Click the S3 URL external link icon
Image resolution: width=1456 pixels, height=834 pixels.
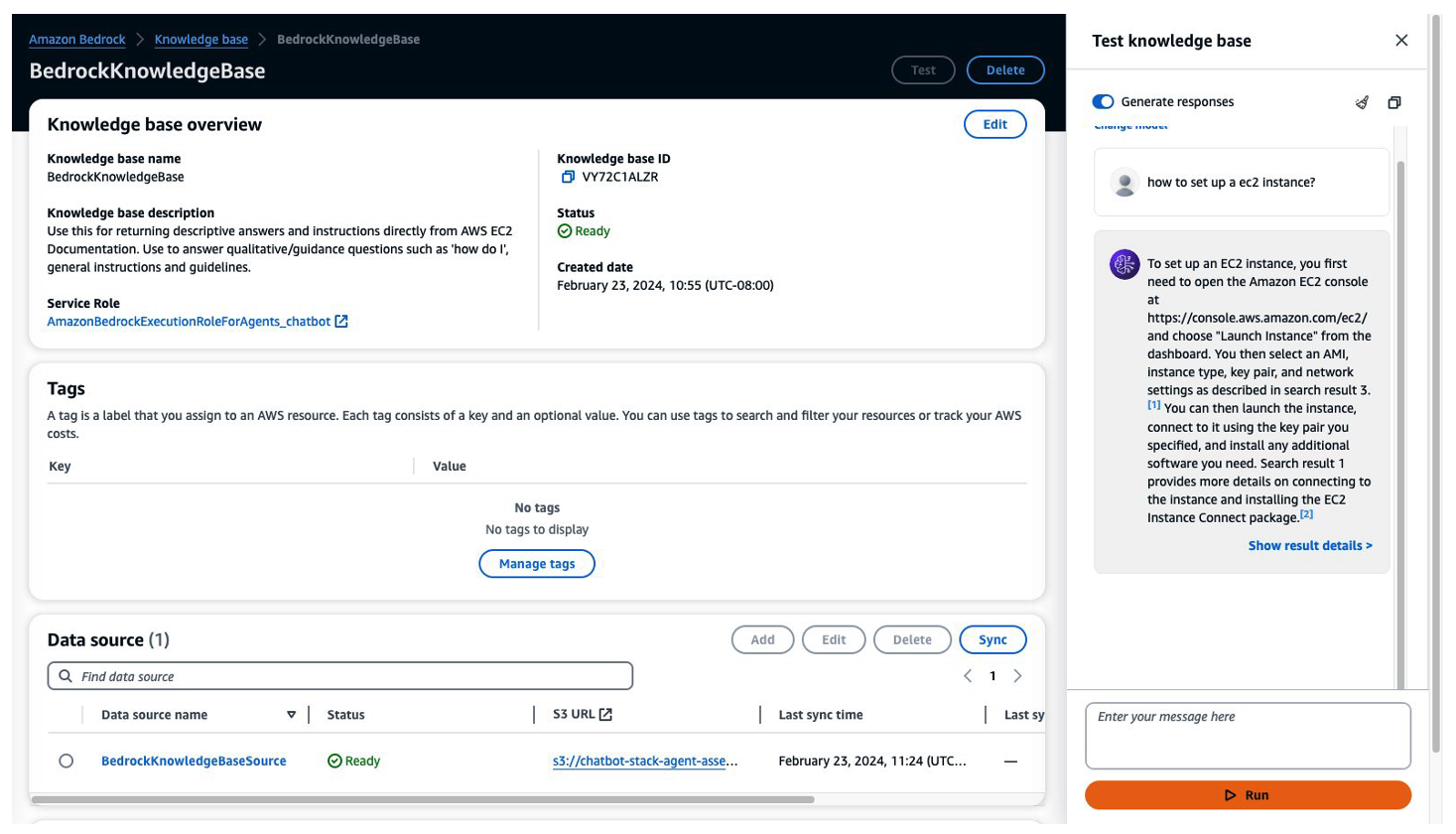605,715
